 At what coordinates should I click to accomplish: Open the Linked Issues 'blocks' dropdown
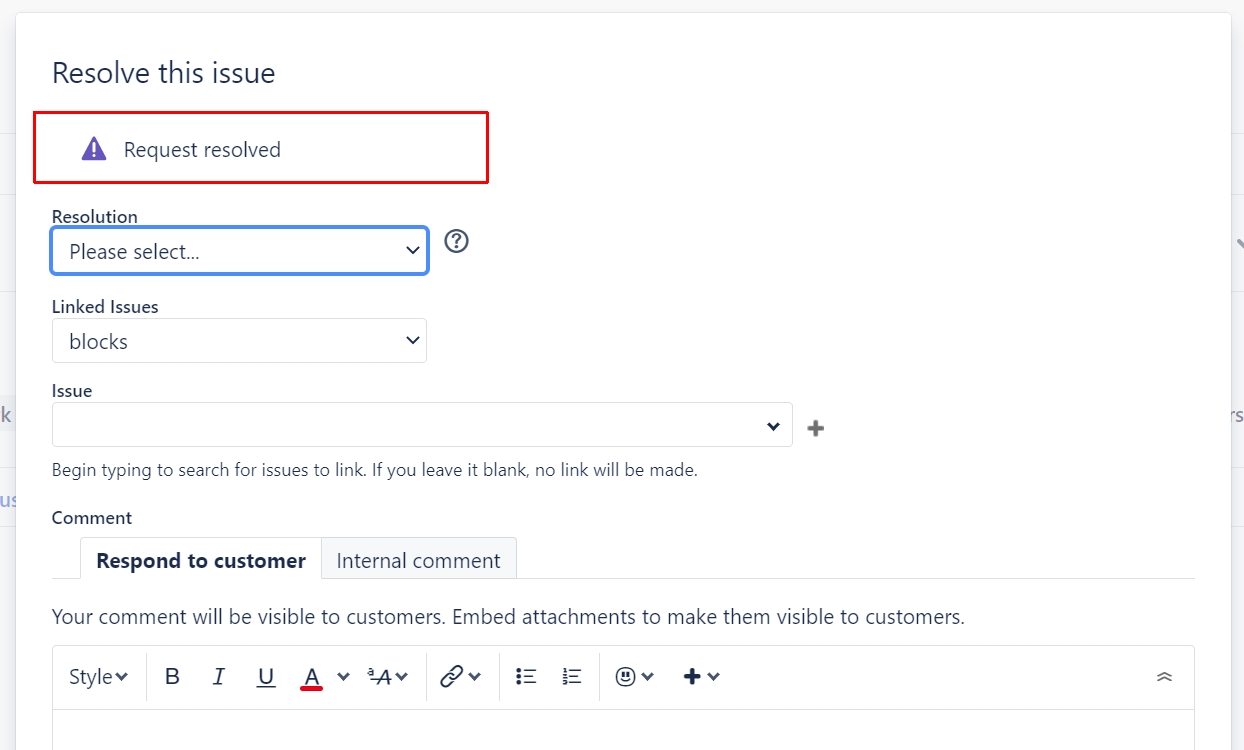(240, 341)
